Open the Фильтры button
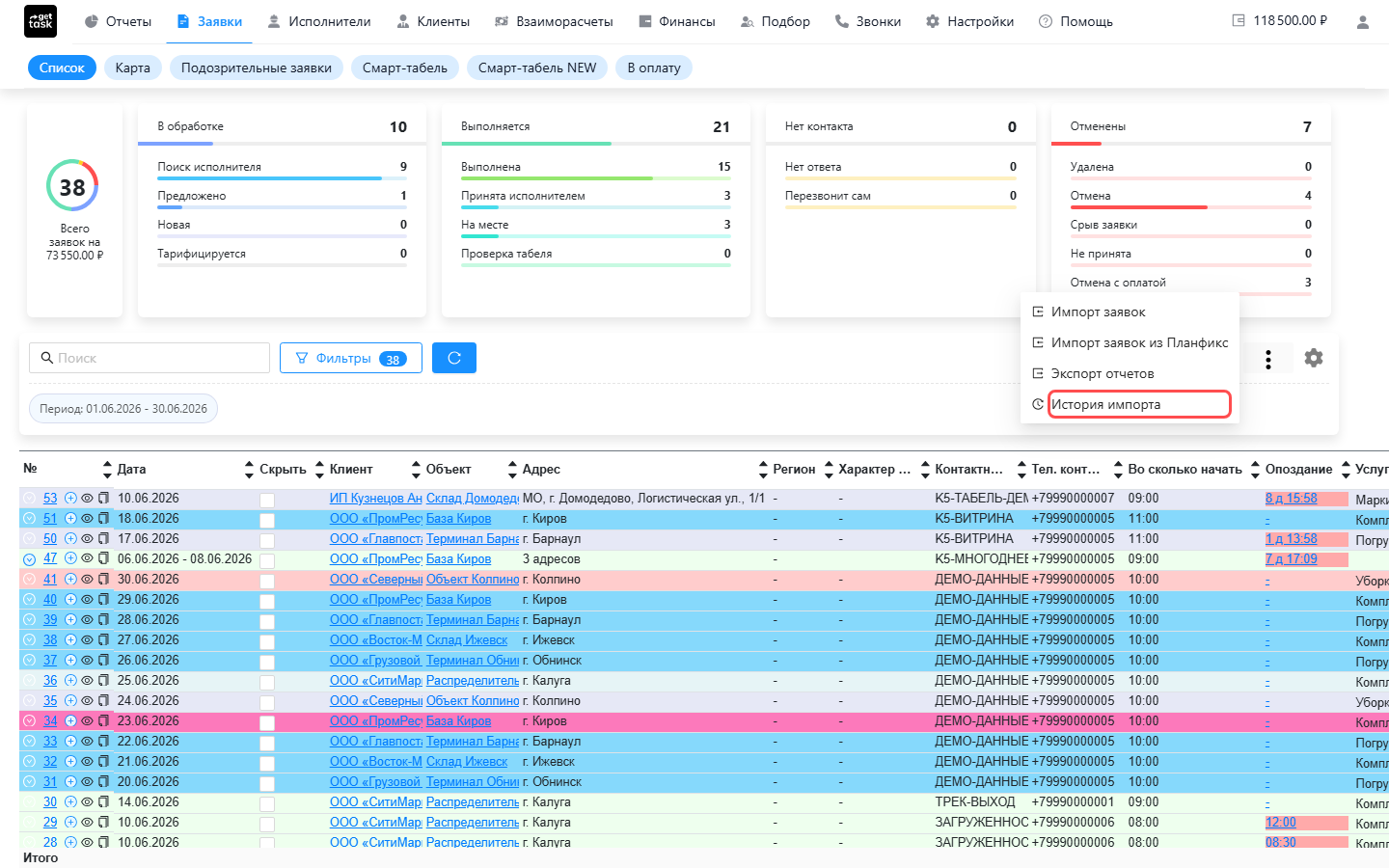This screenshot has height=868, width=1389. (351, 358)
